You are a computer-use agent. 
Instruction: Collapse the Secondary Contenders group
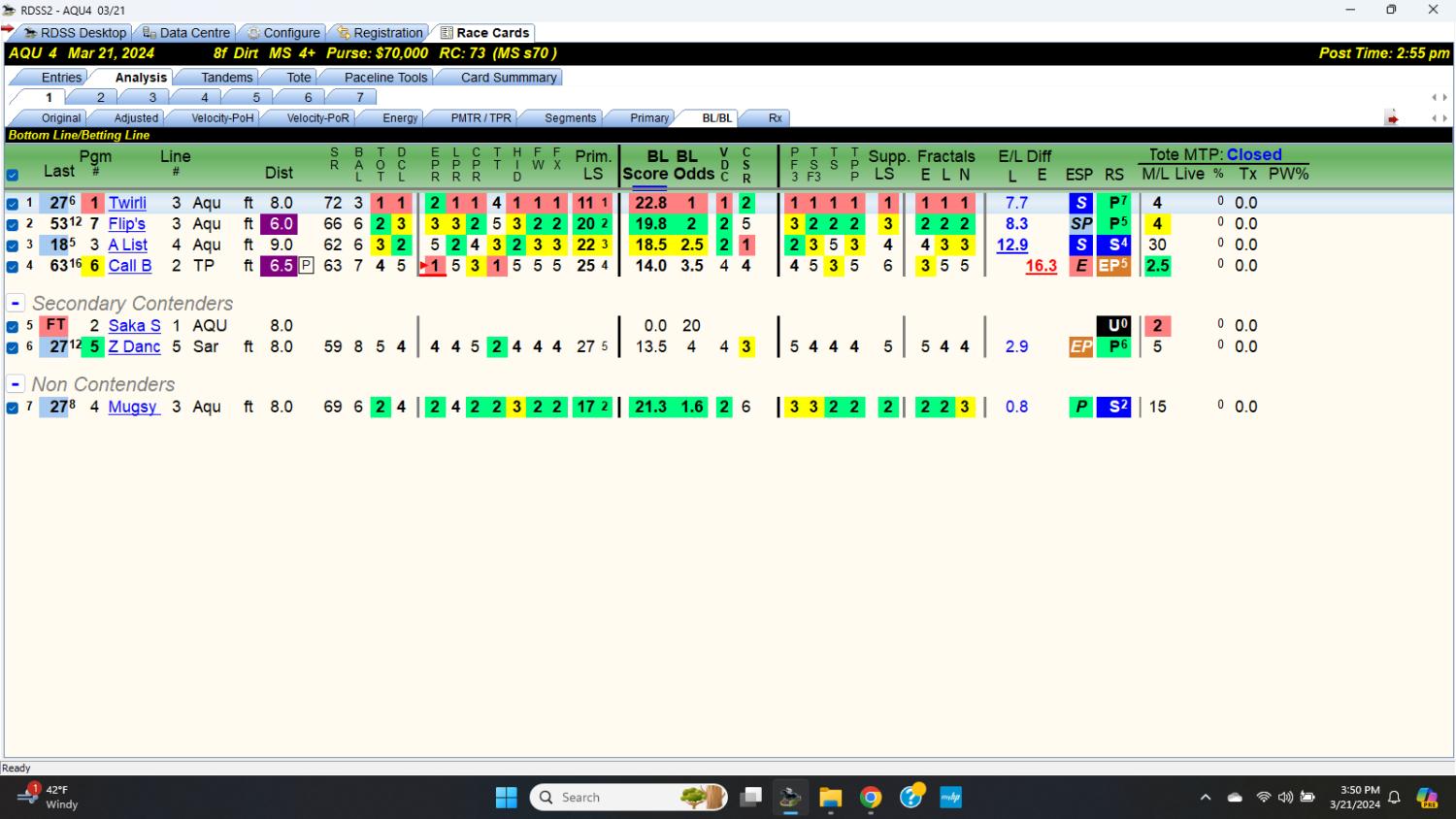click(16, 303)
